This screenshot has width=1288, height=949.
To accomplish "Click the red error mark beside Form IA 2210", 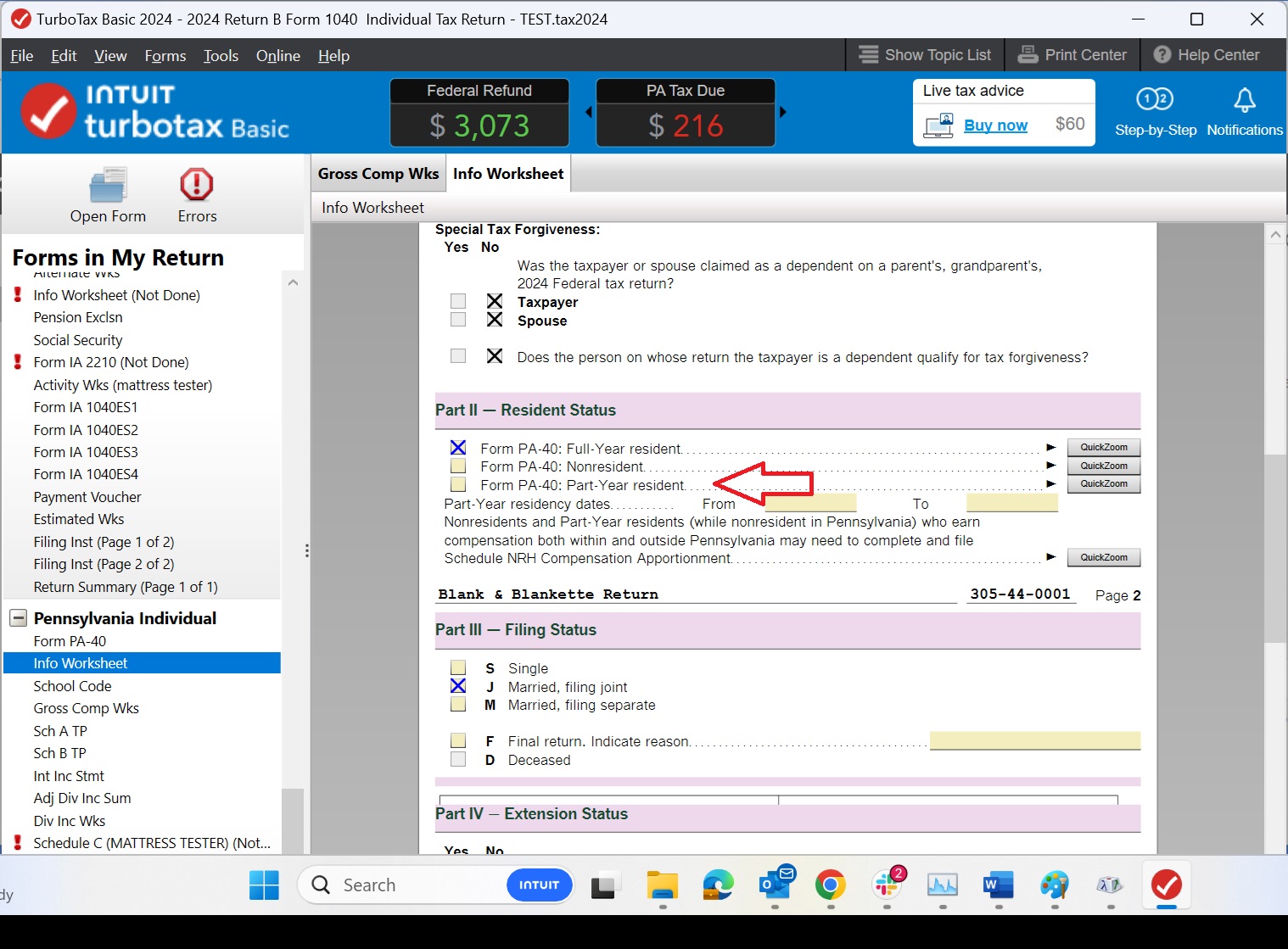I will pyautogui.click(x=18, y=362).
